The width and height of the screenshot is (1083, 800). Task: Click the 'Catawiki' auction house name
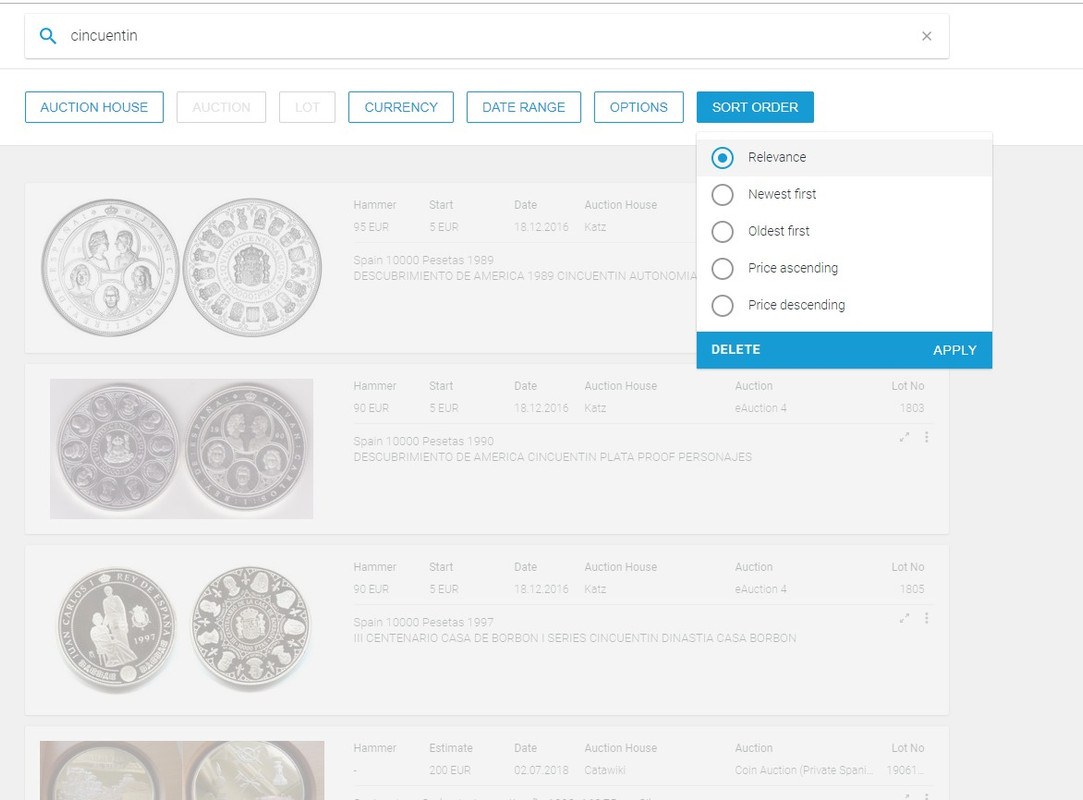[604, 770]
